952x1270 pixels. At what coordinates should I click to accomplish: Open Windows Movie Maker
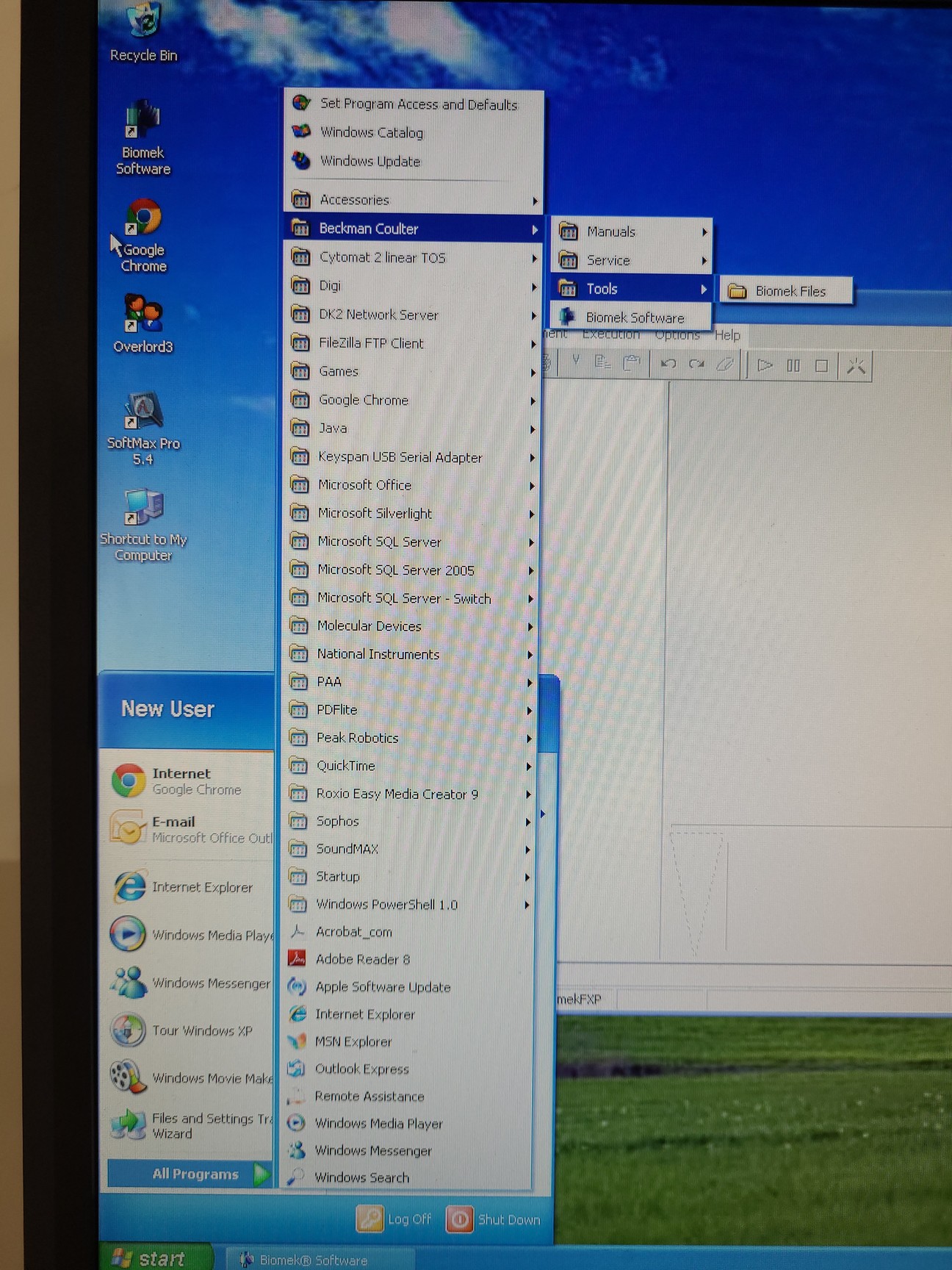point(191,1077)
